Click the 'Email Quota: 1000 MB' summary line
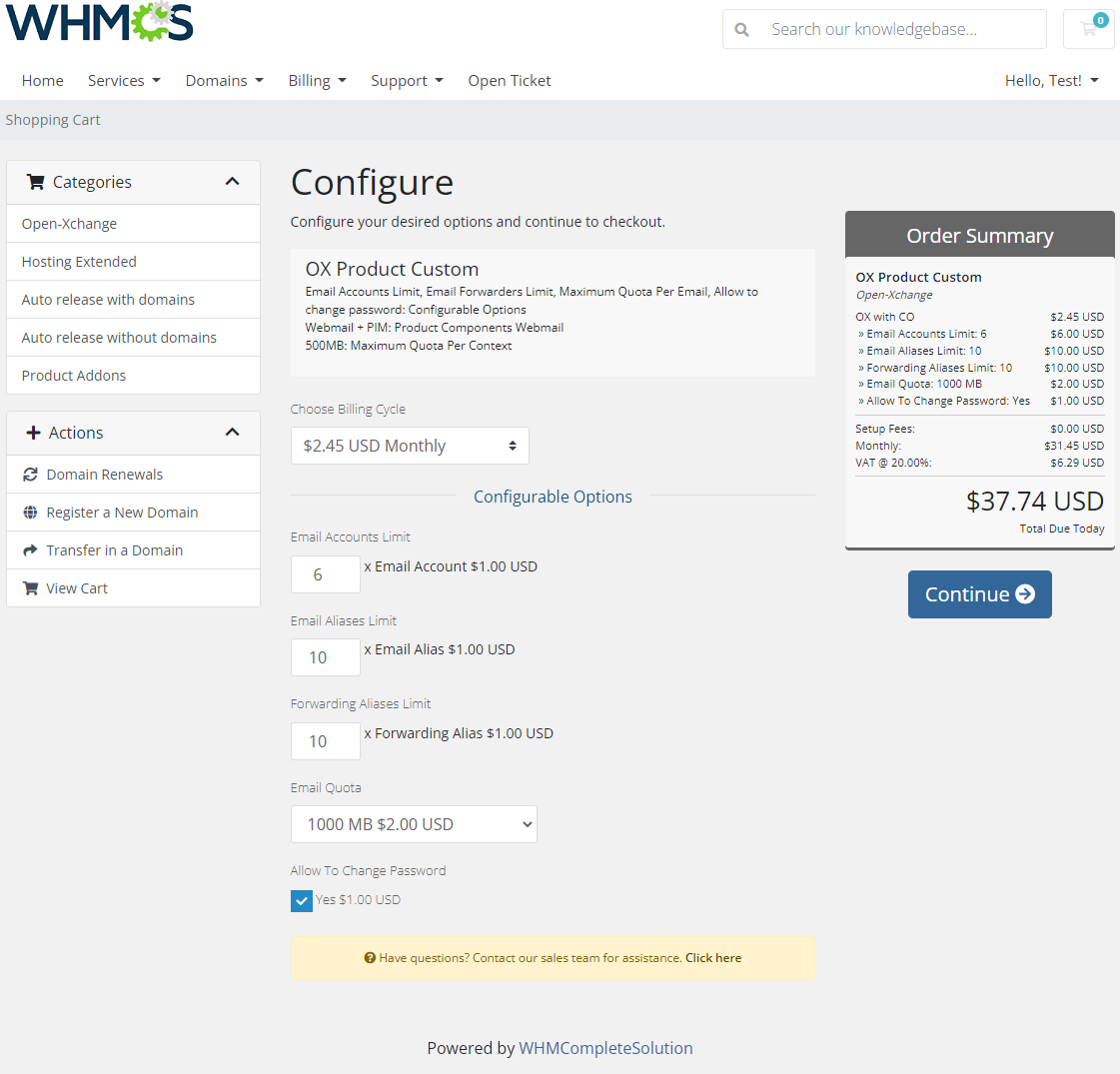This screenshot has height=1074, width=1120. click(x=980, y=385)
